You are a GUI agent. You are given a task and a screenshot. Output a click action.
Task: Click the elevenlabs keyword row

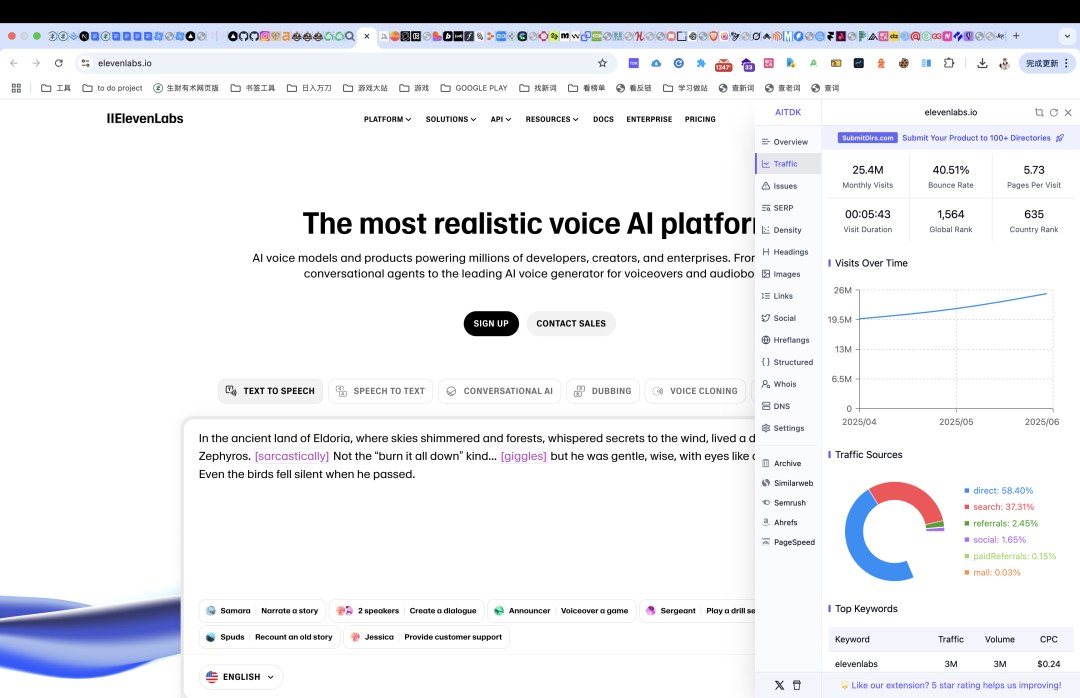951,664
